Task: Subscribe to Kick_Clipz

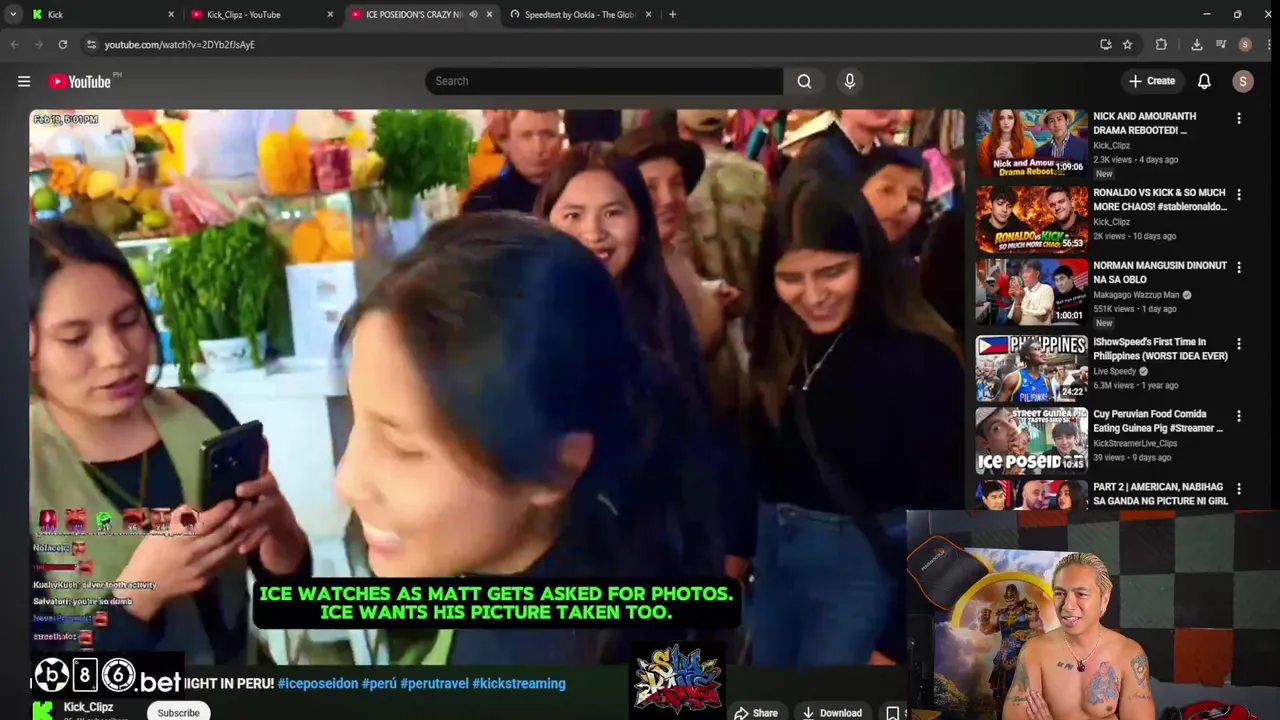Action: [x=178, y=712]
